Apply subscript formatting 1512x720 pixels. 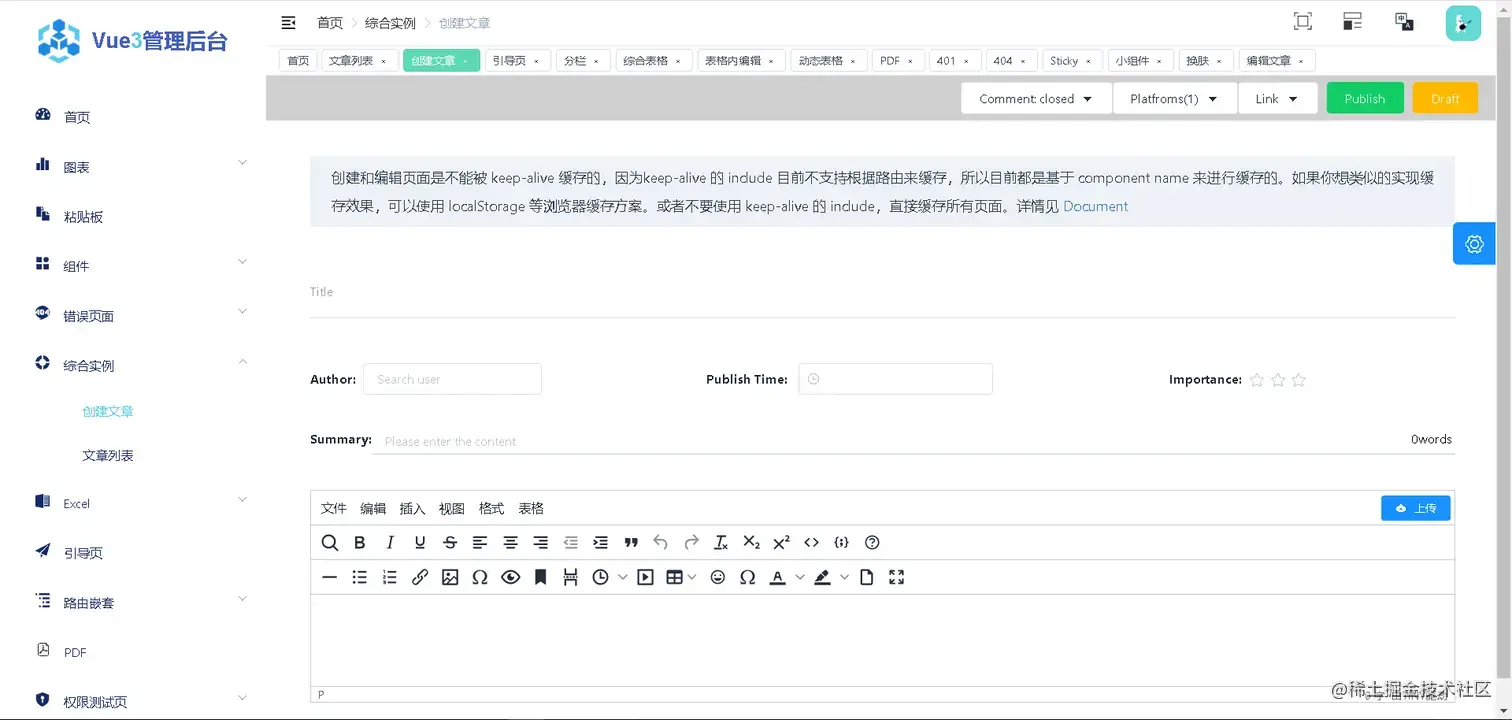(x=751, y=543)
